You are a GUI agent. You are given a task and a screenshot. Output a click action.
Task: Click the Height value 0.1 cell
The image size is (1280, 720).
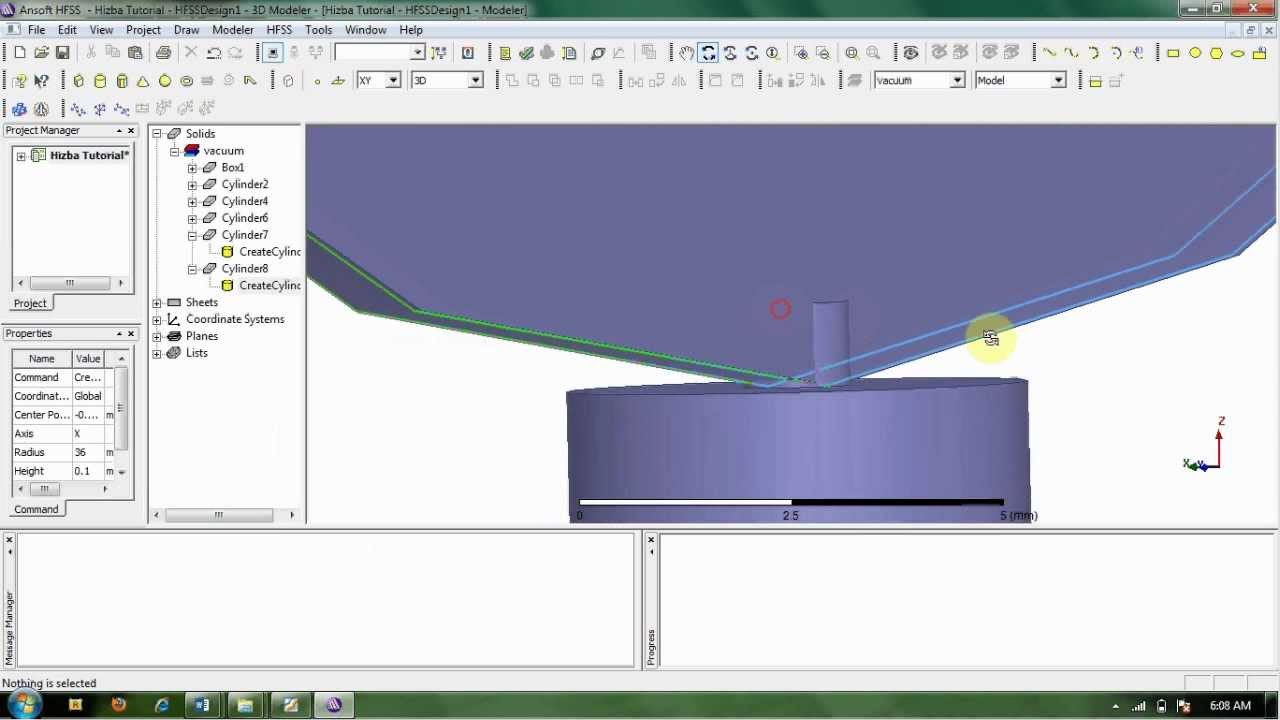click(x=88, y=471)
